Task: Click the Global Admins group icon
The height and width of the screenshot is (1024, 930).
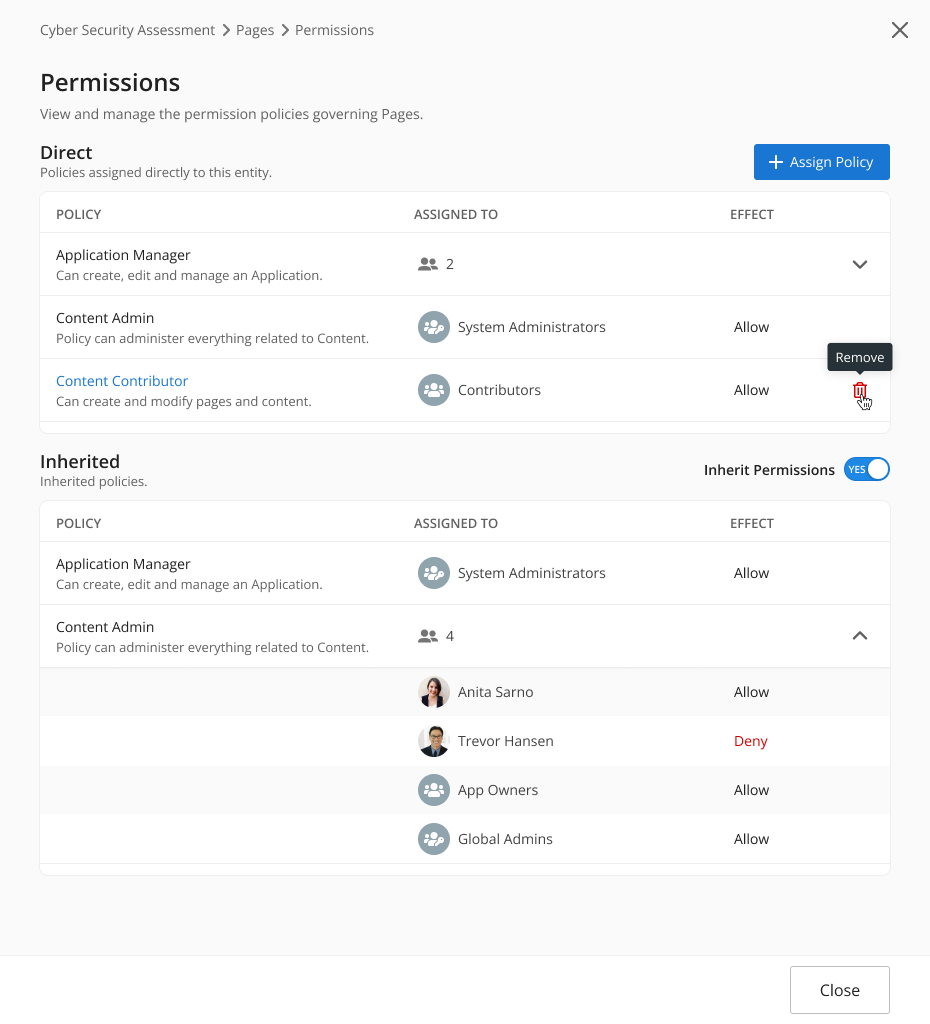Action: point(434,839)
